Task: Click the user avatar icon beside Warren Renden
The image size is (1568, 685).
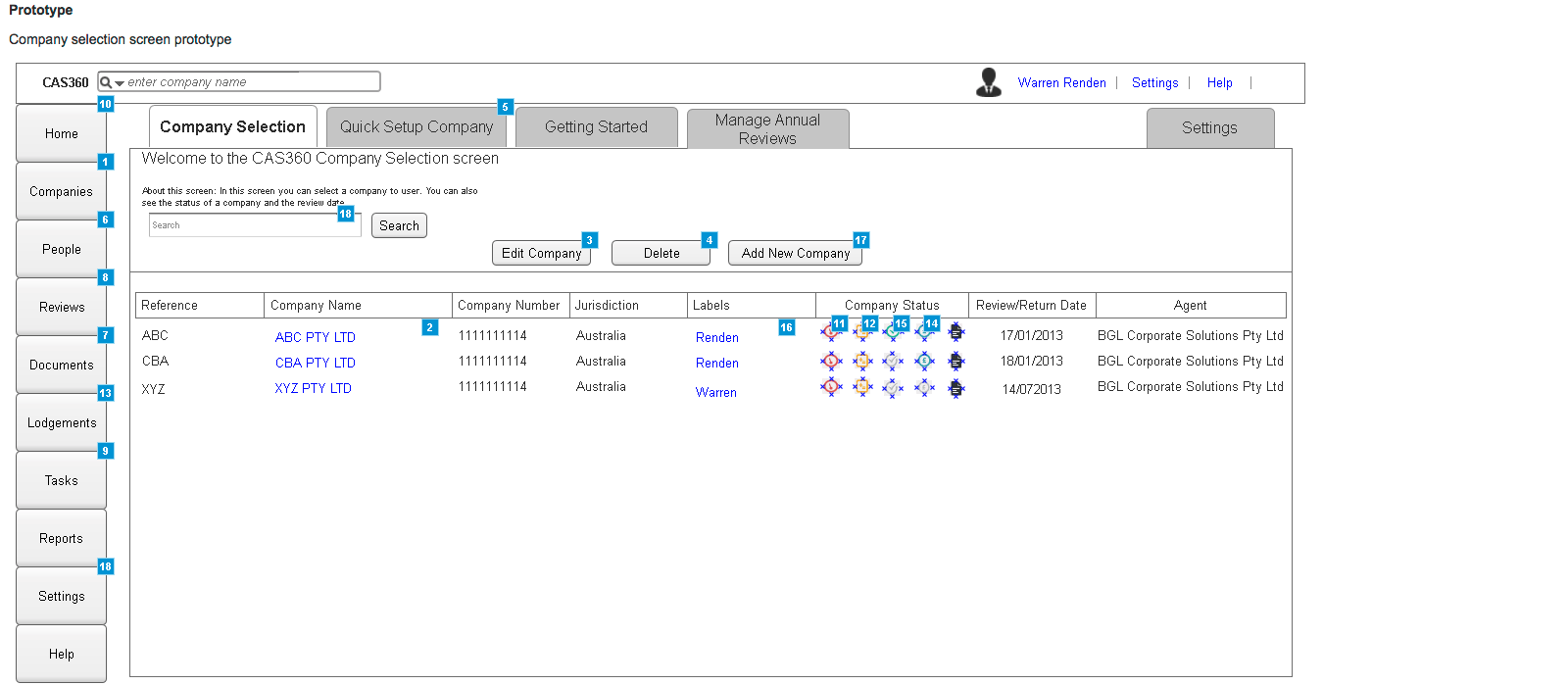Action: tap(989, 82)
